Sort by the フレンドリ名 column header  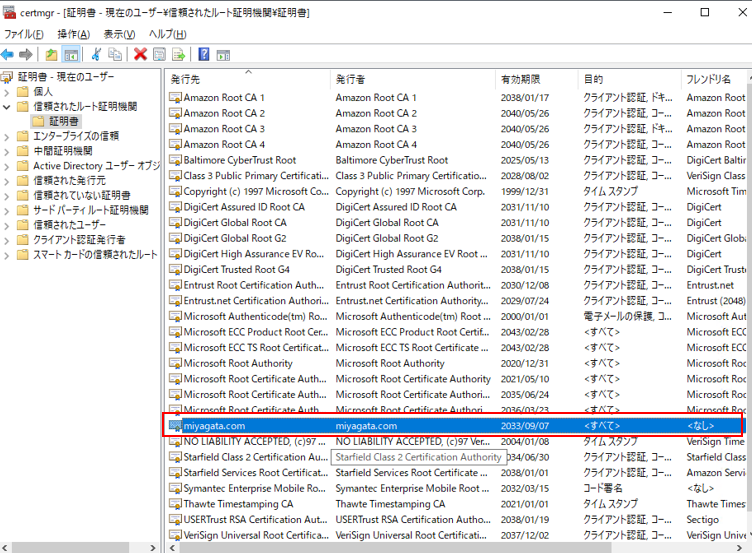(714, 79)
